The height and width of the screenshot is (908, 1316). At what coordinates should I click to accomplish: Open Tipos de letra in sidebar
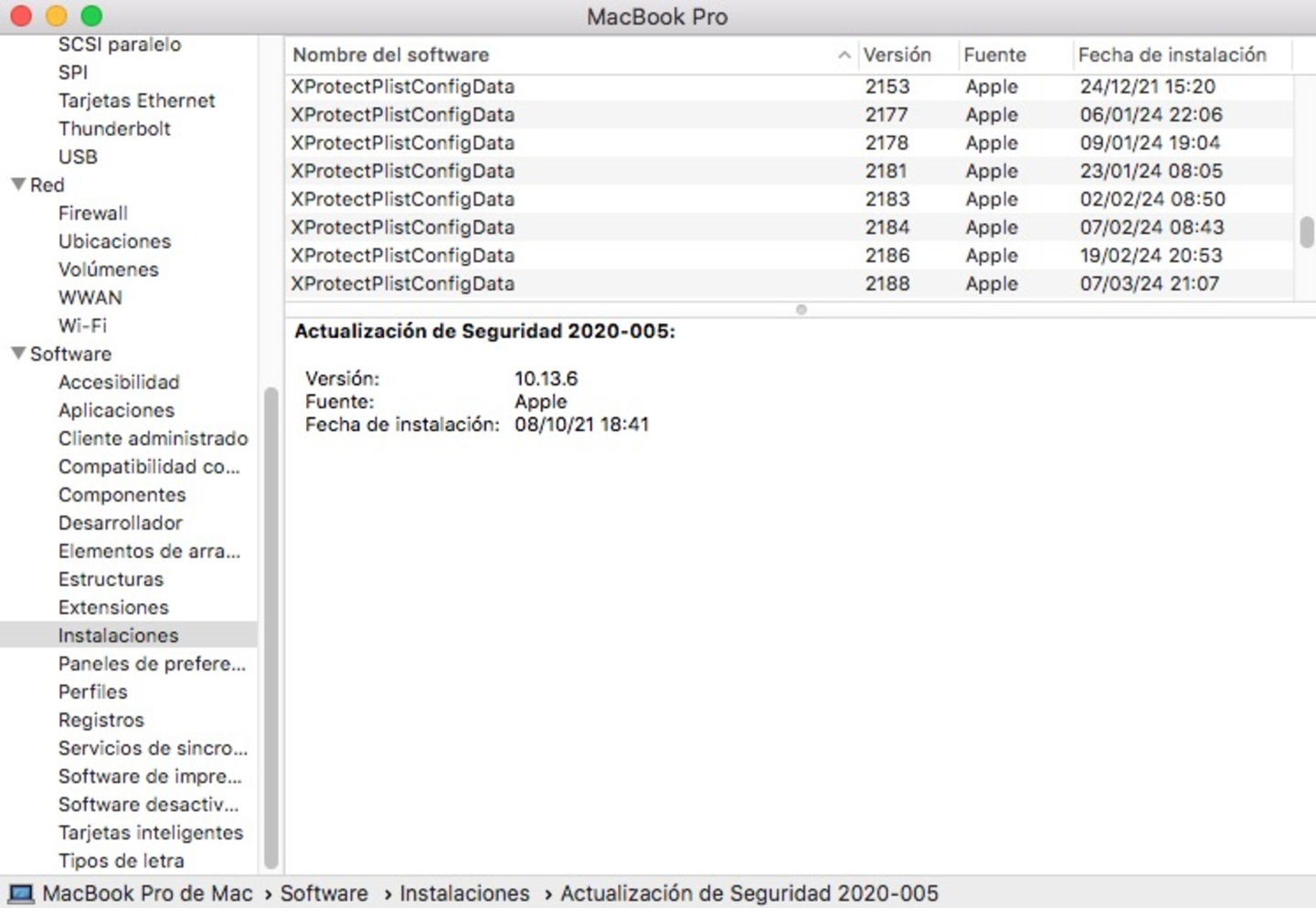coord(121,860)
